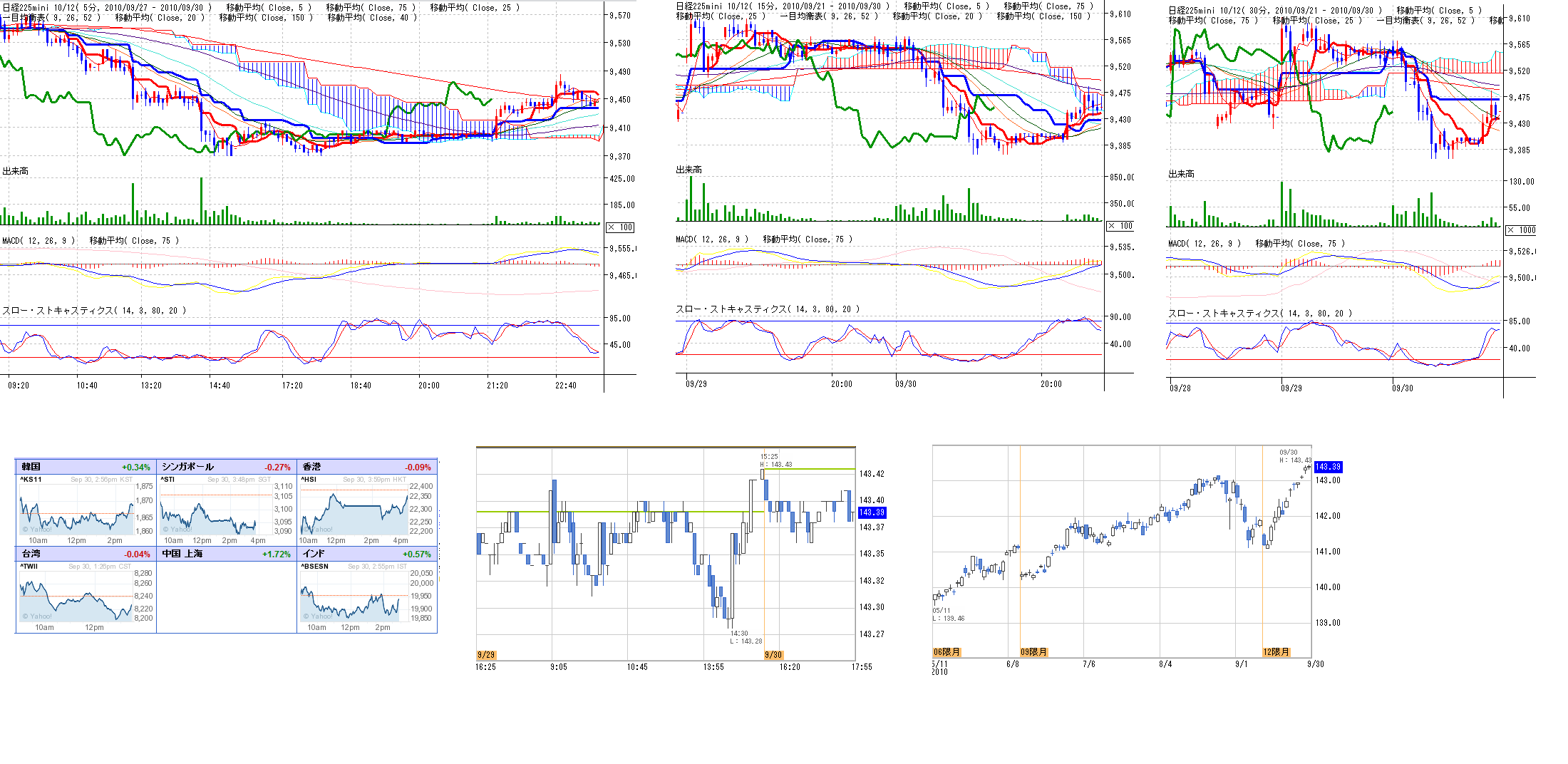1568x764 pixels.
Task: Click the orange 9/30 session marker on intraday chart
Action: [x=773, y=655]
